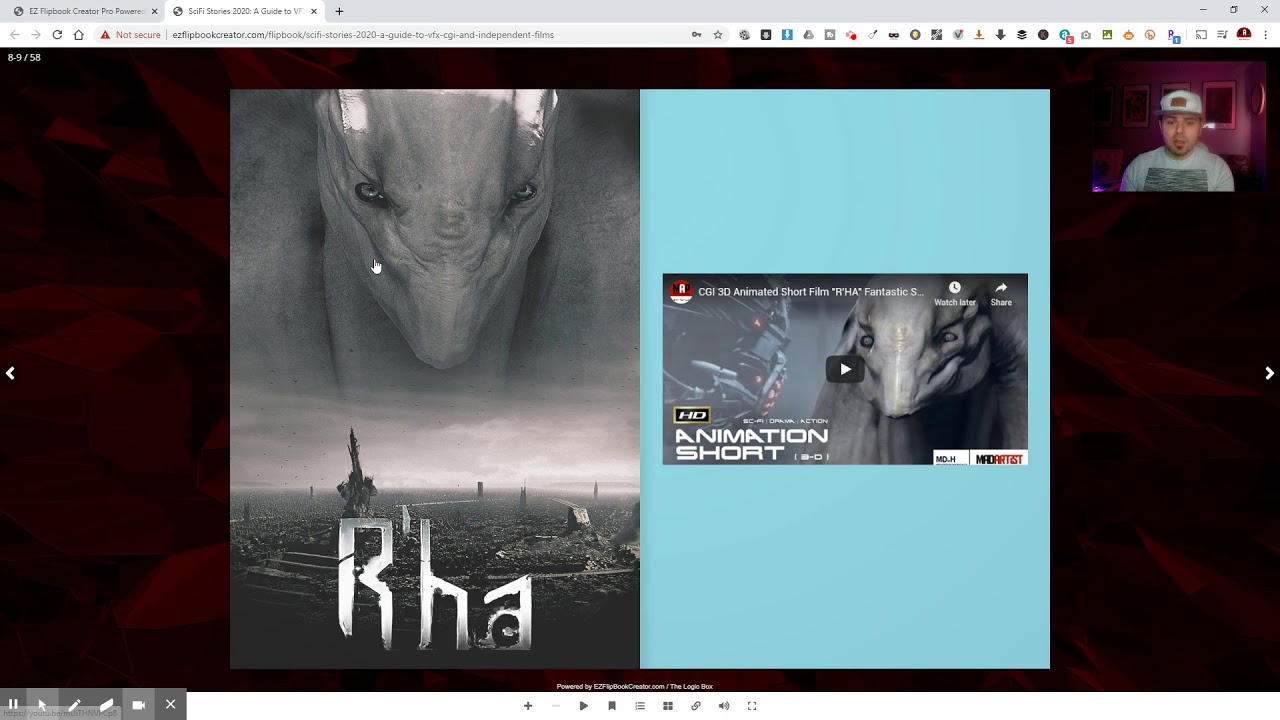Click Share on the embedded video
The height and width of the screenshot is (720, 1280).
(x=1001, y=294)
